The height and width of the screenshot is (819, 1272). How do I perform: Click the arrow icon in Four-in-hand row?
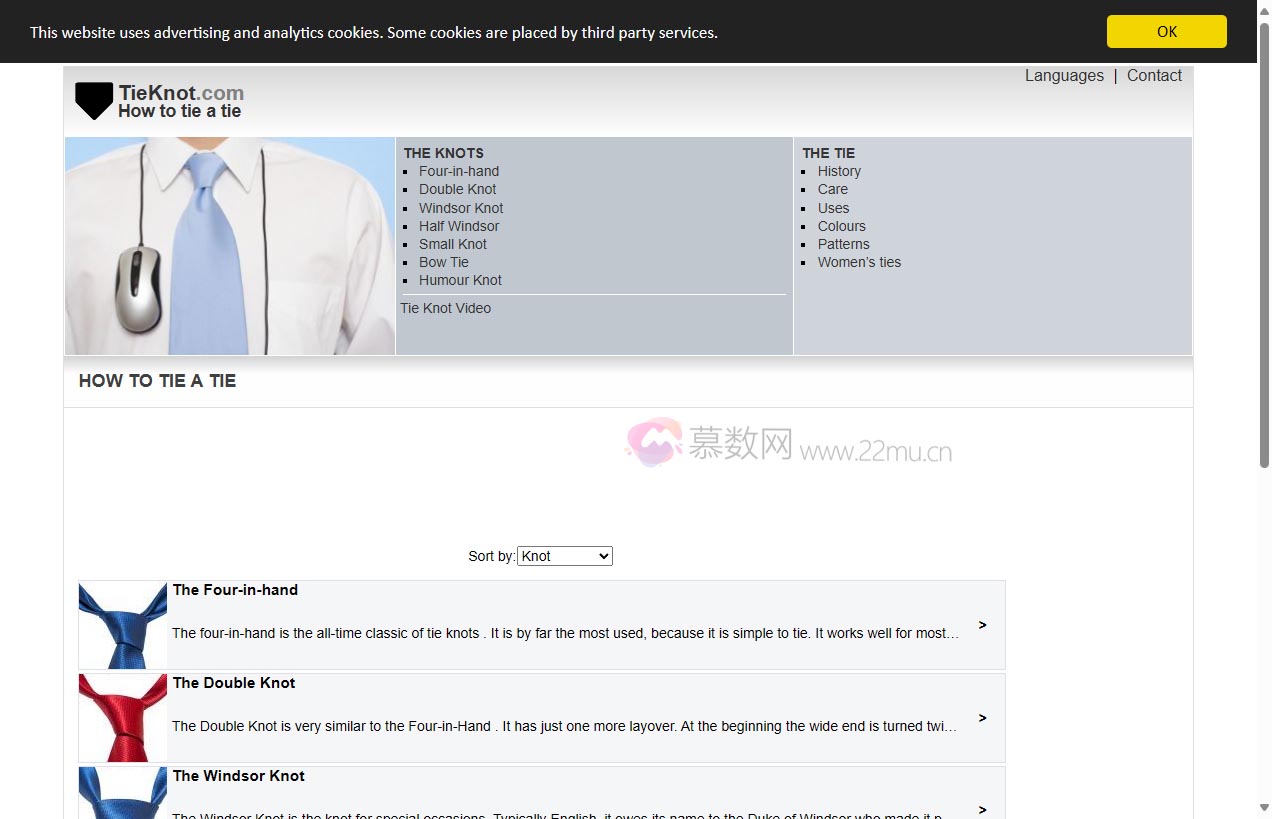click(982, 625)
